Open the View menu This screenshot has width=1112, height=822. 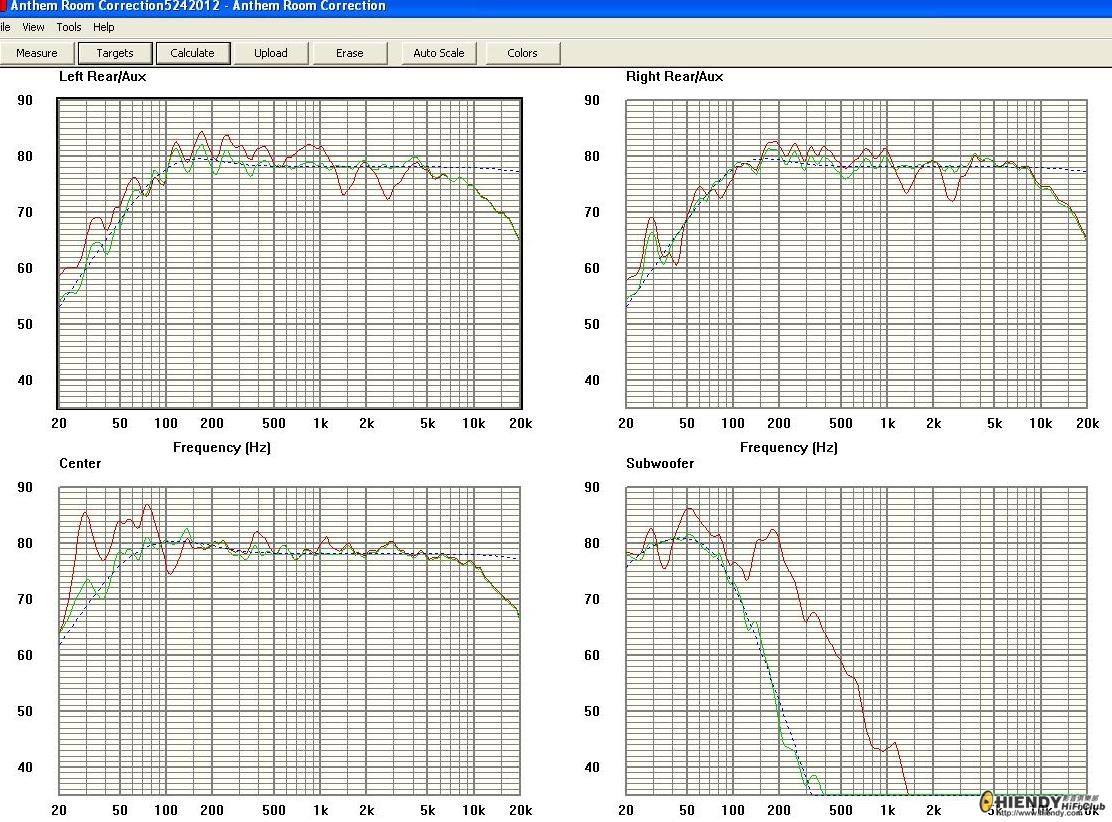(x=33, y=27)
